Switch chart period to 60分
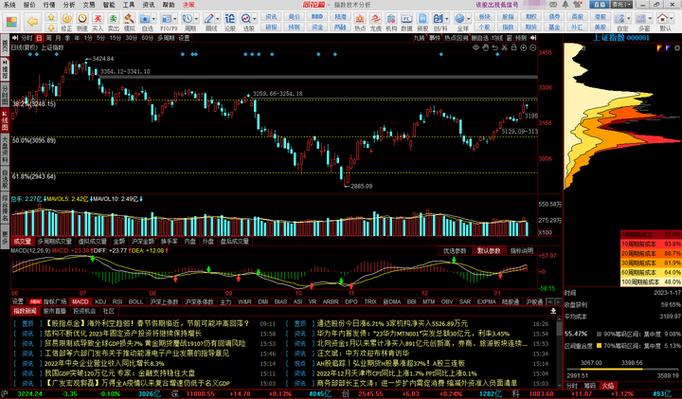 pos(147,38)
